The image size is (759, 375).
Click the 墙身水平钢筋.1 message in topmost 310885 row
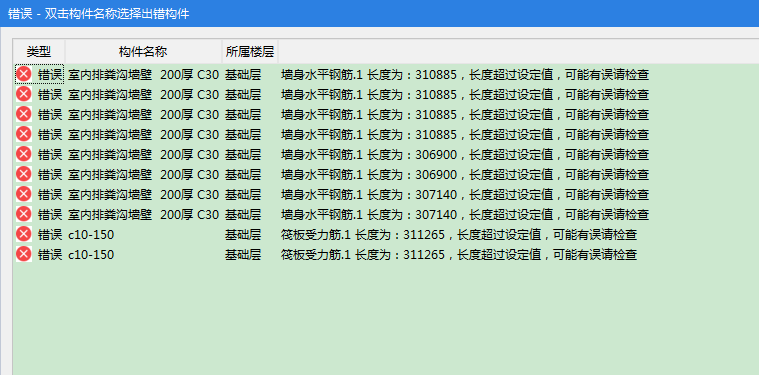click(465, 75)
